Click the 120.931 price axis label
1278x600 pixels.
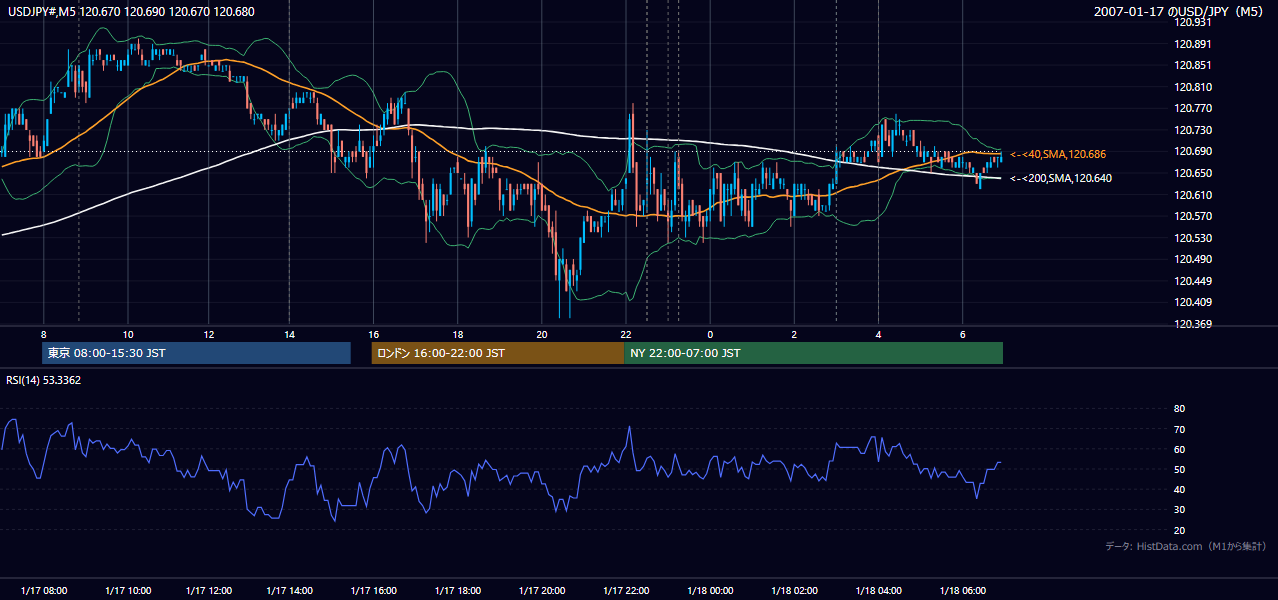pos(1193,22)
